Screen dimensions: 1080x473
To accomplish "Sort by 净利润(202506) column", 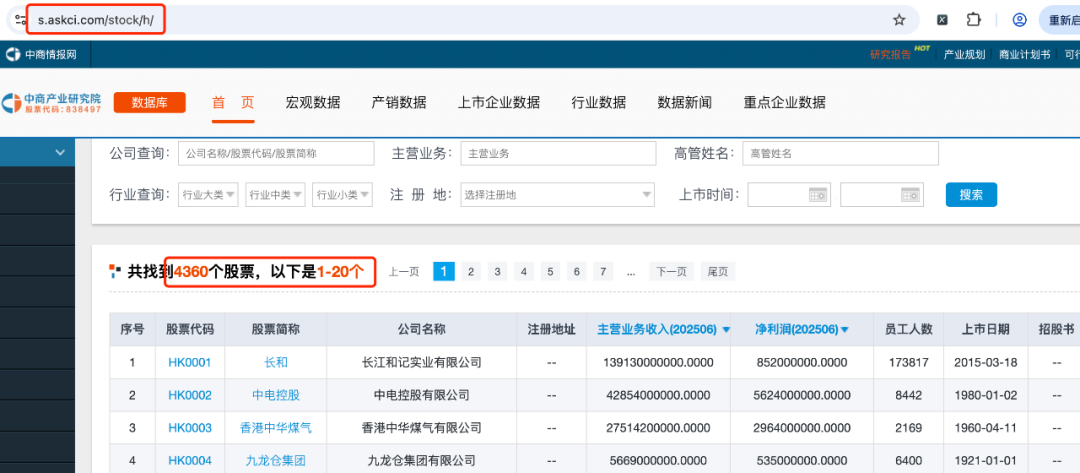I will tap(802, 329).
